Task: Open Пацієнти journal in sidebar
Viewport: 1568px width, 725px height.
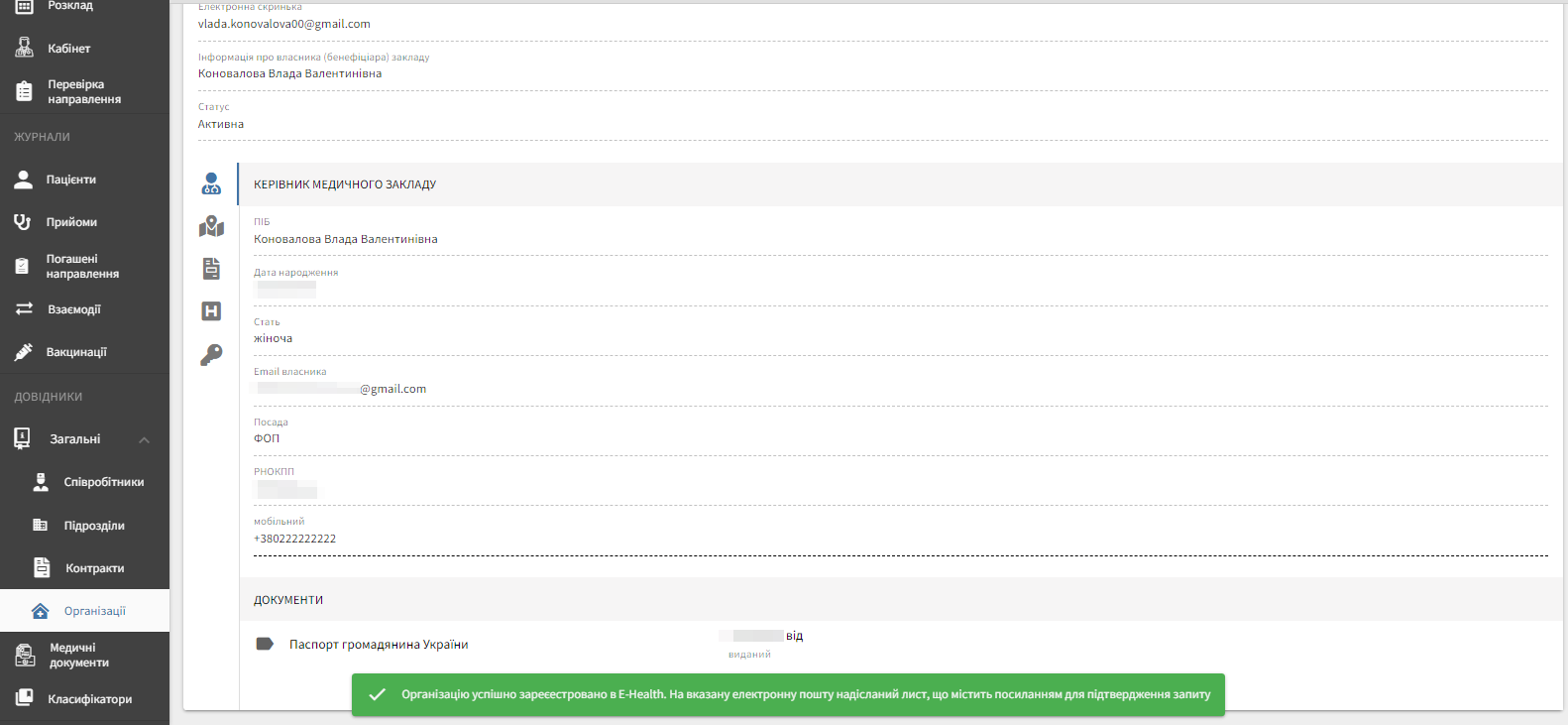Action: [x=70, y=180]
